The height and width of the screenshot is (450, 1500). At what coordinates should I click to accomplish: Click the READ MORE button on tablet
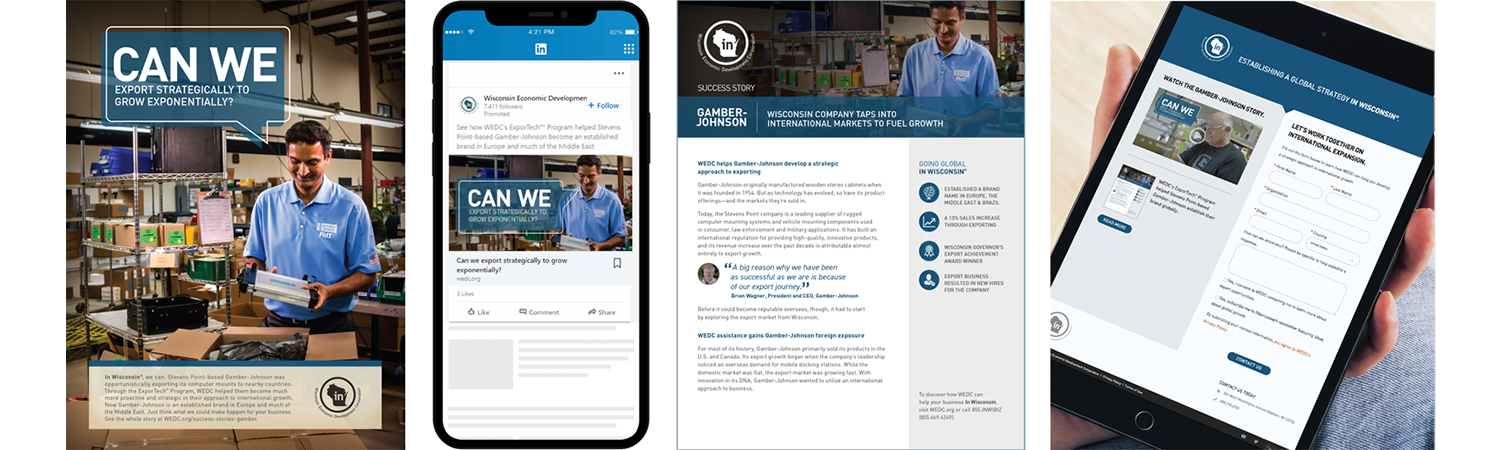tap(1115, 223)
